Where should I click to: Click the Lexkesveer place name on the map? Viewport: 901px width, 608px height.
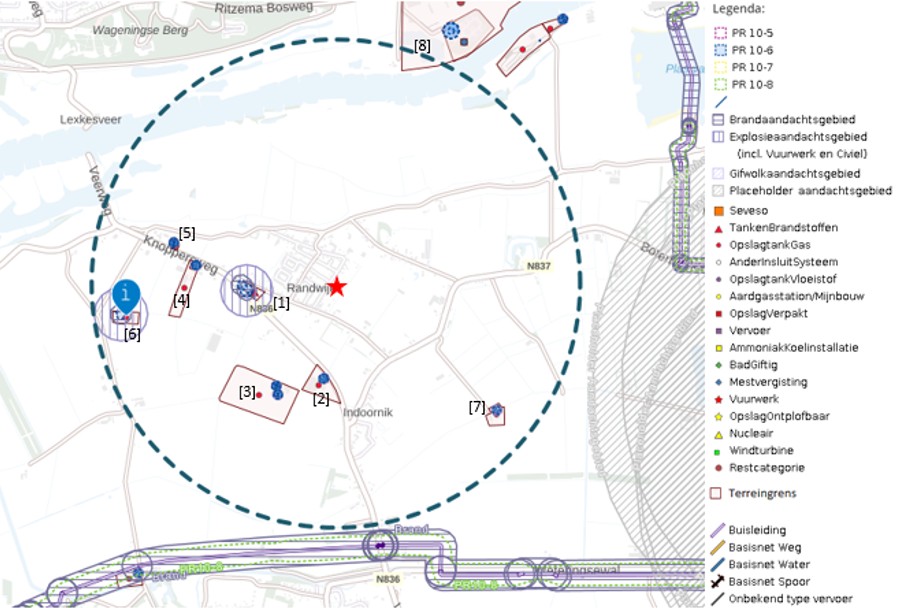(91, 120)
